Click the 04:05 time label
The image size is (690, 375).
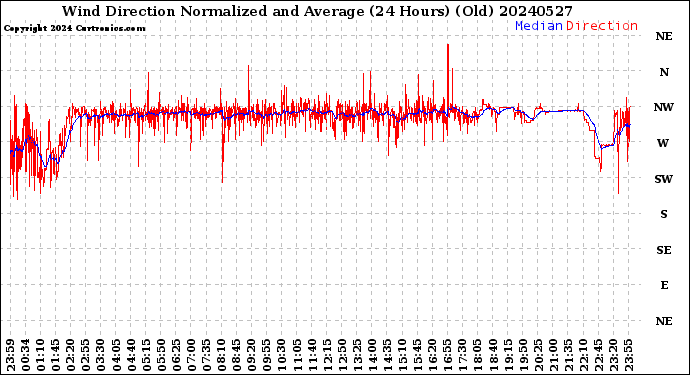click(116, 355)
